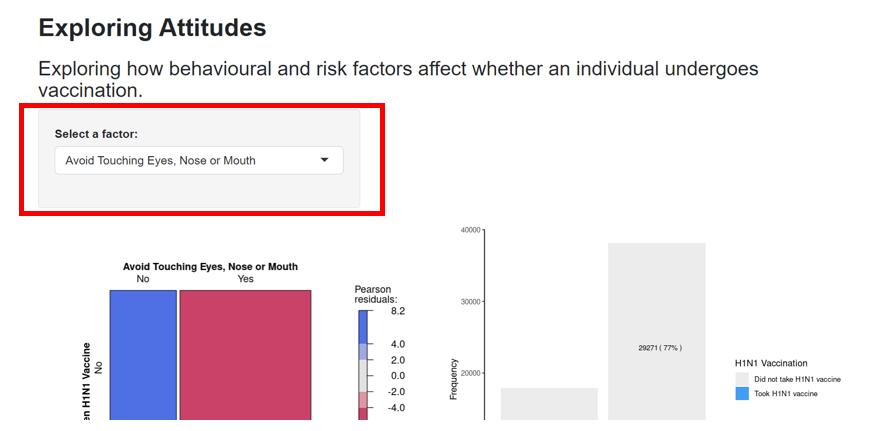
Task: Click the 'Pearson residuals:' legend title
Action: point(376,294)
